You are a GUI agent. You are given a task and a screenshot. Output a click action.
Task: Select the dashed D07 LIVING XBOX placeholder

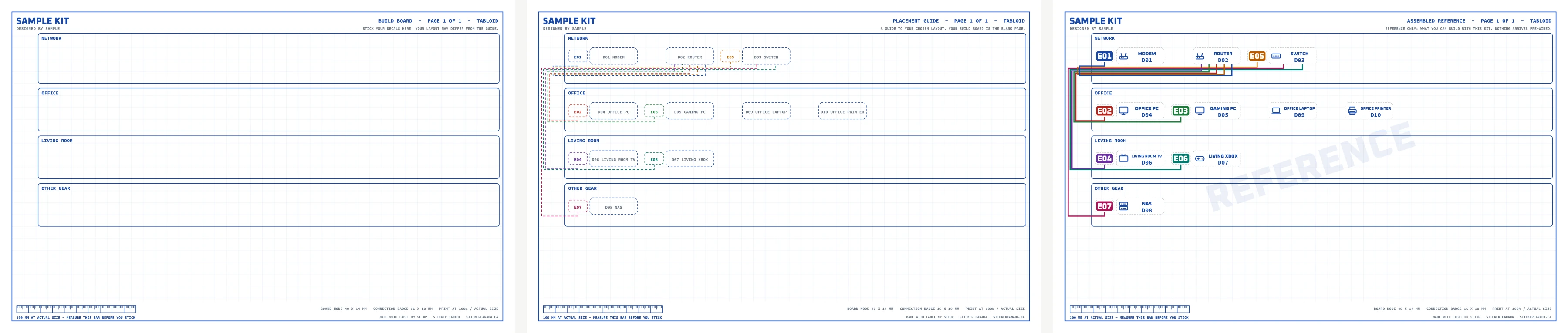click(689, 159)
